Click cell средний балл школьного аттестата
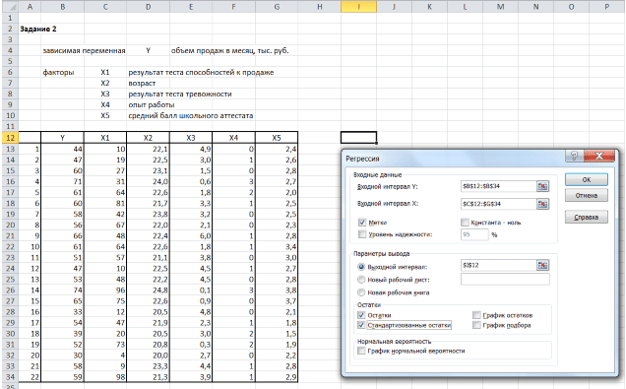 (x=191, y=115)
